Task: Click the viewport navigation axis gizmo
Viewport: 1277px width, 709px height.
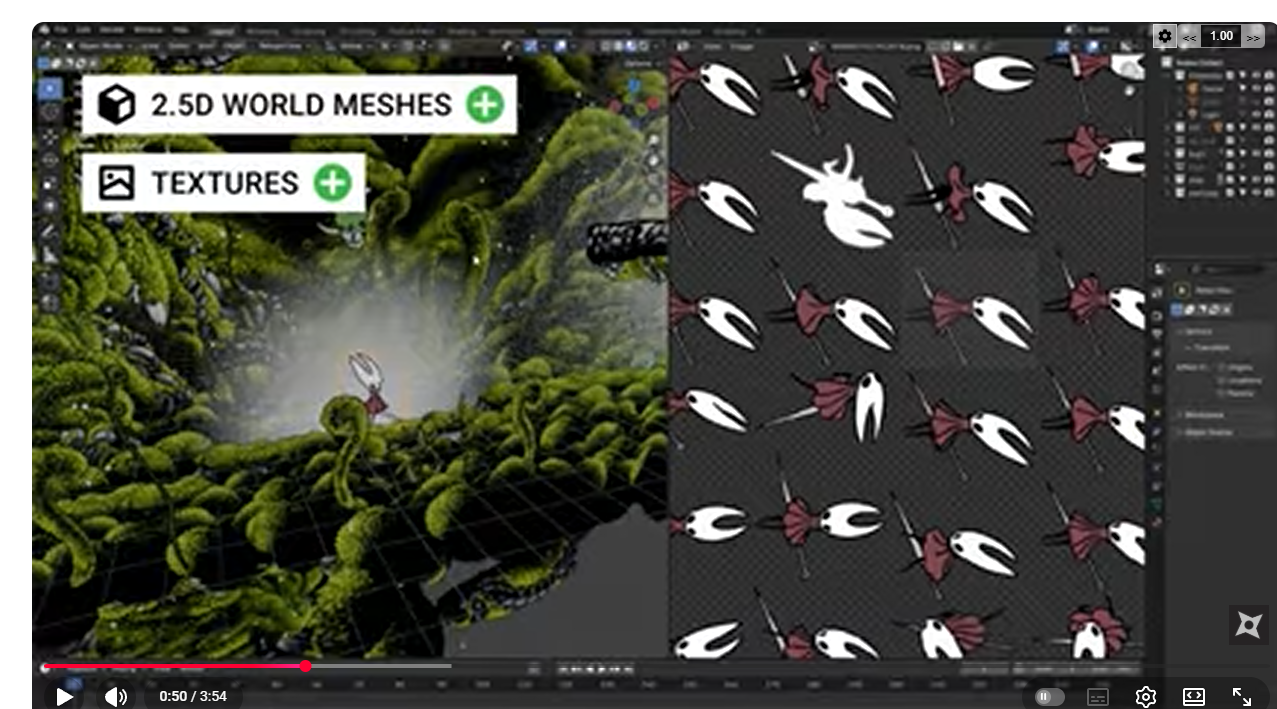Action: tap(634, 97)
